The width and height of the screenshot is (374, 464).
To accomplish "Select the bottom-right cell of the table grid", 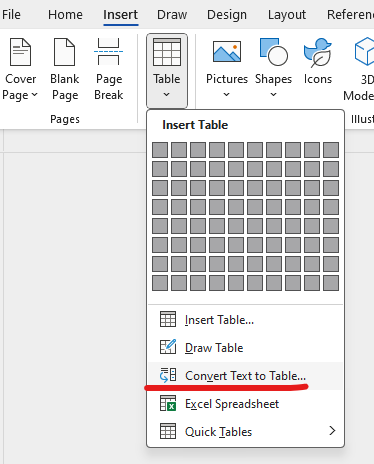I will (x=331, y=283).
